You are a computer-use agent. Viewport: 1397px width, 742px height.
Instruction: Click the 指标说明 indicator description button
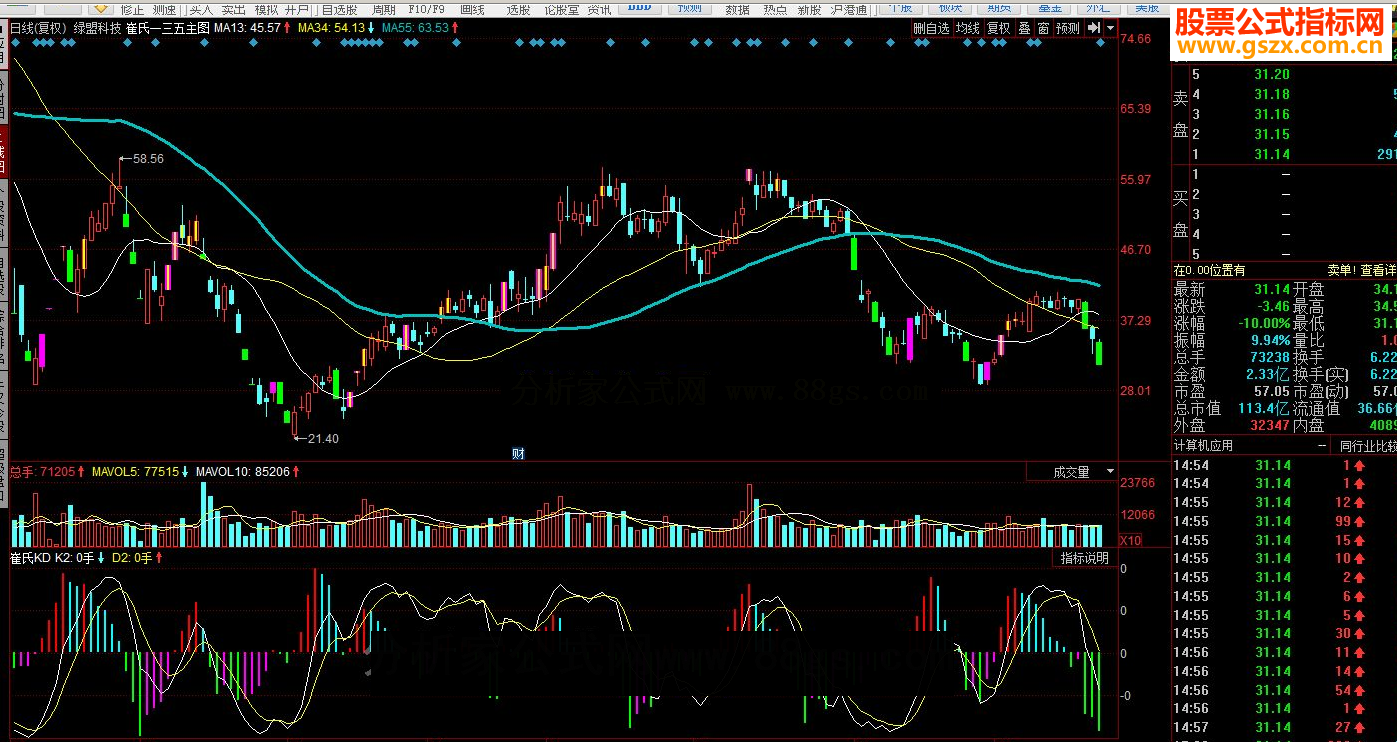[x=1084, y=558]
